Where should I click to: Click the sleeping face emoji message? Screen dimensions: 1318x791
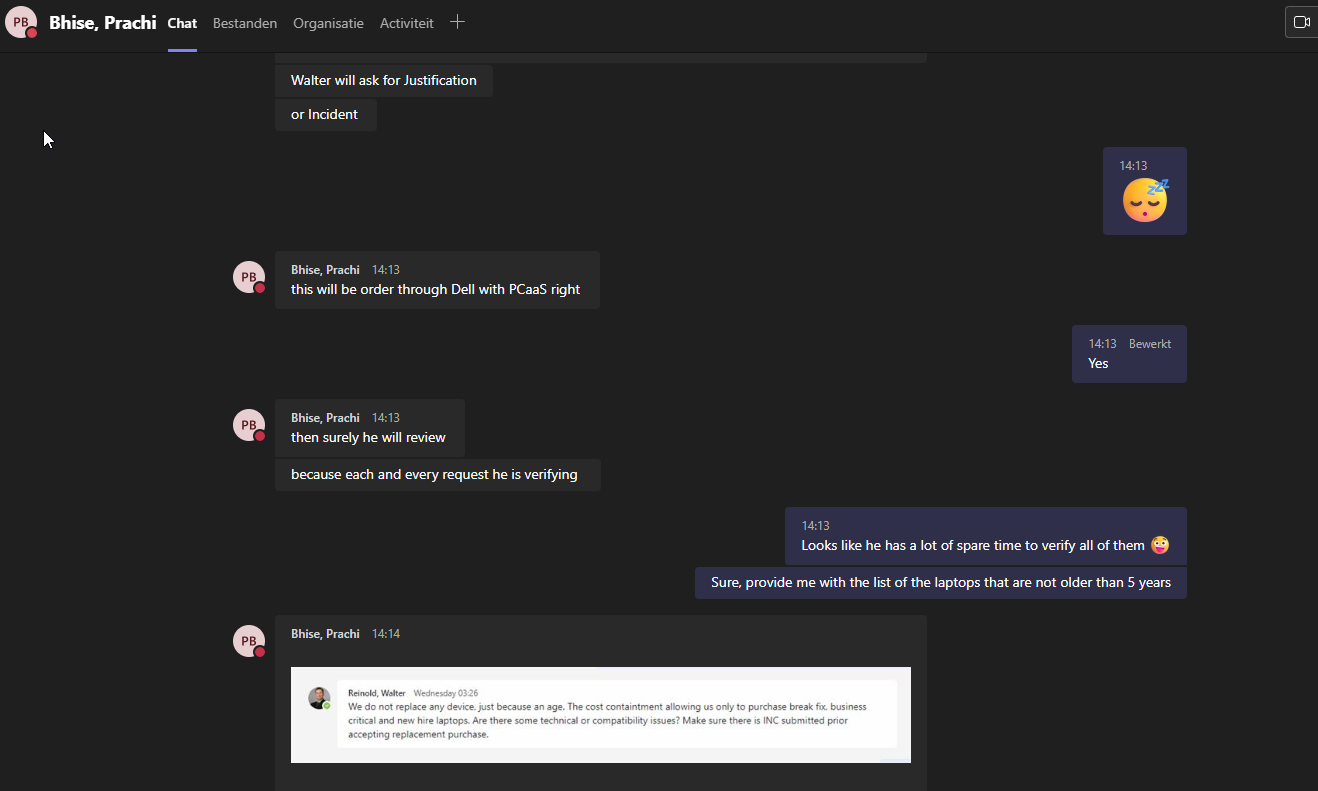tap(1145, 200)
